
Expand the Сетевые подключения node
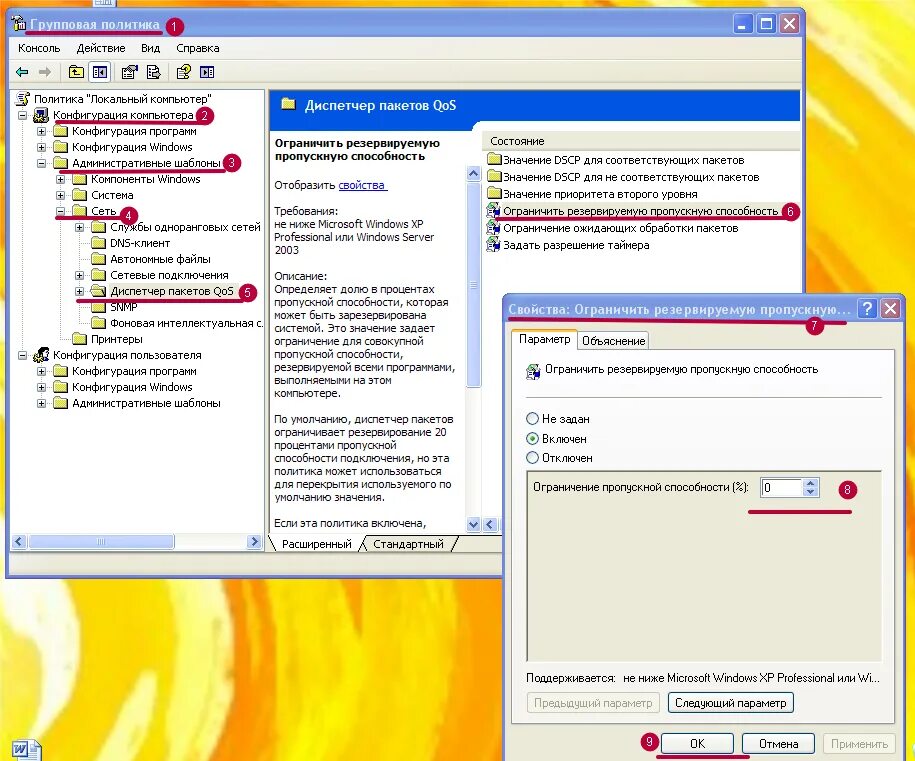[80, 275]
